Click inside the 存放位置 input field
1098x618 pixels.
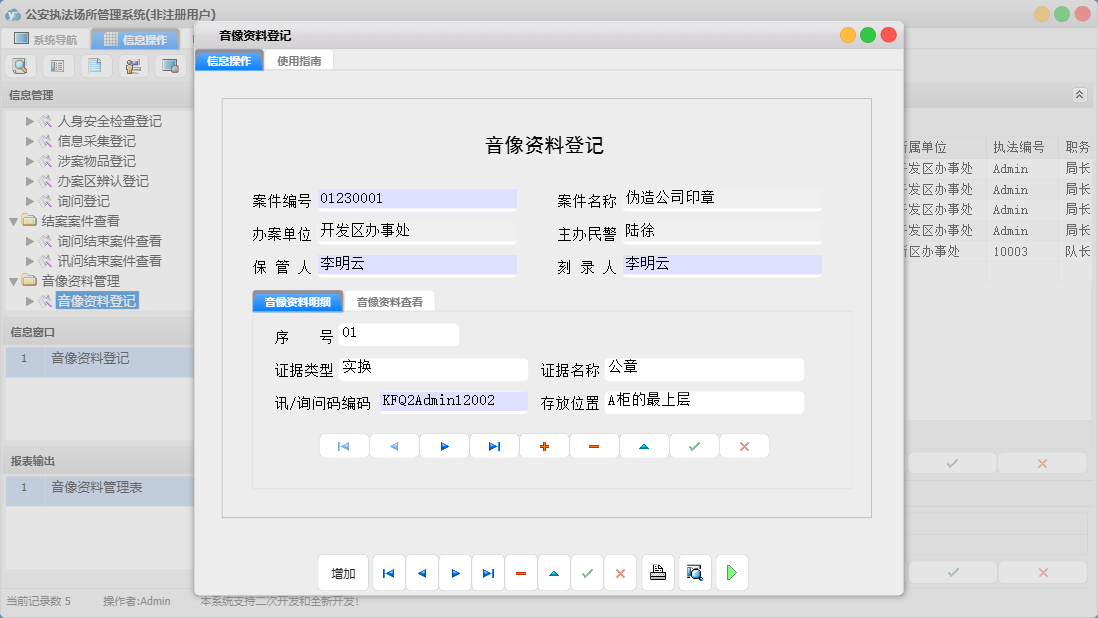tap(704, 402)
